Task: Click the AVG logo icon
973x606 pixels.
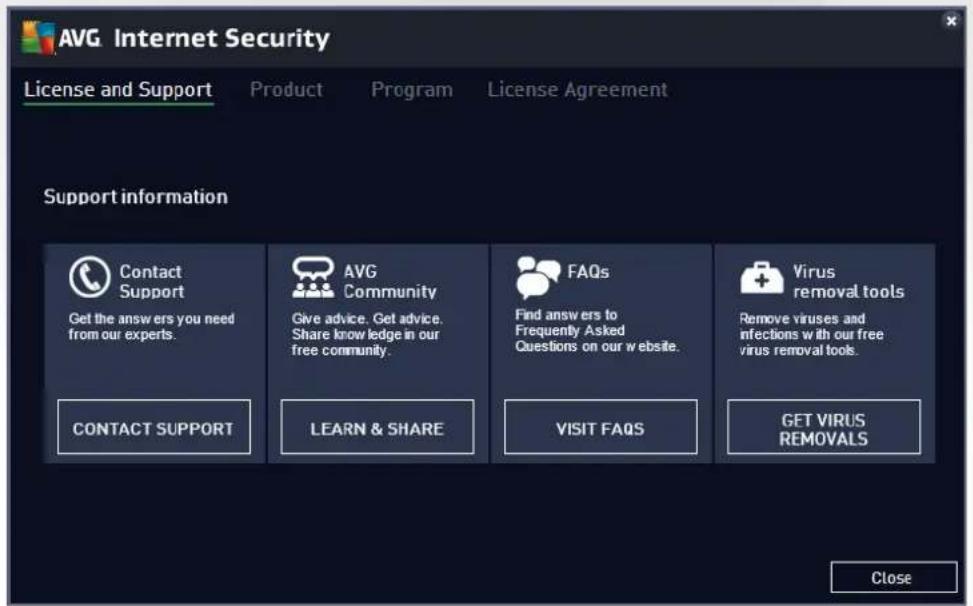Action: tap(38, 38)
